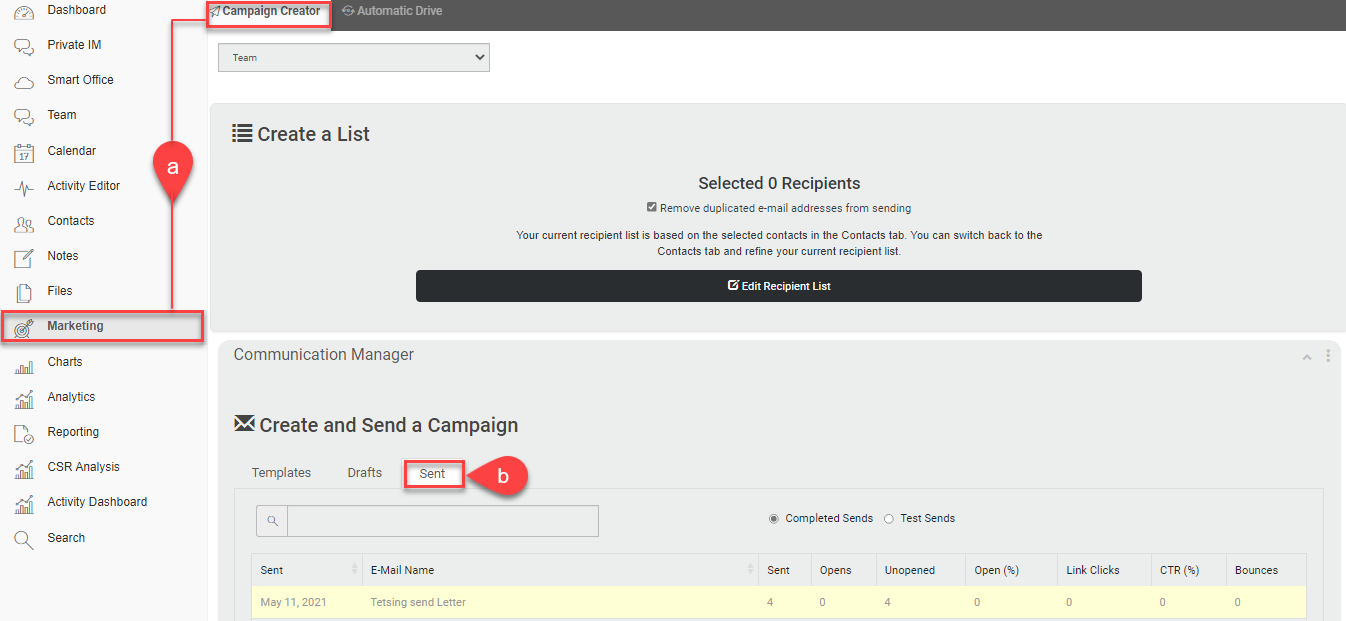The height and width of the screenshot is (621, 1346).
Task: Select the Test Sends radio button
Action: [x=889, y=519]
